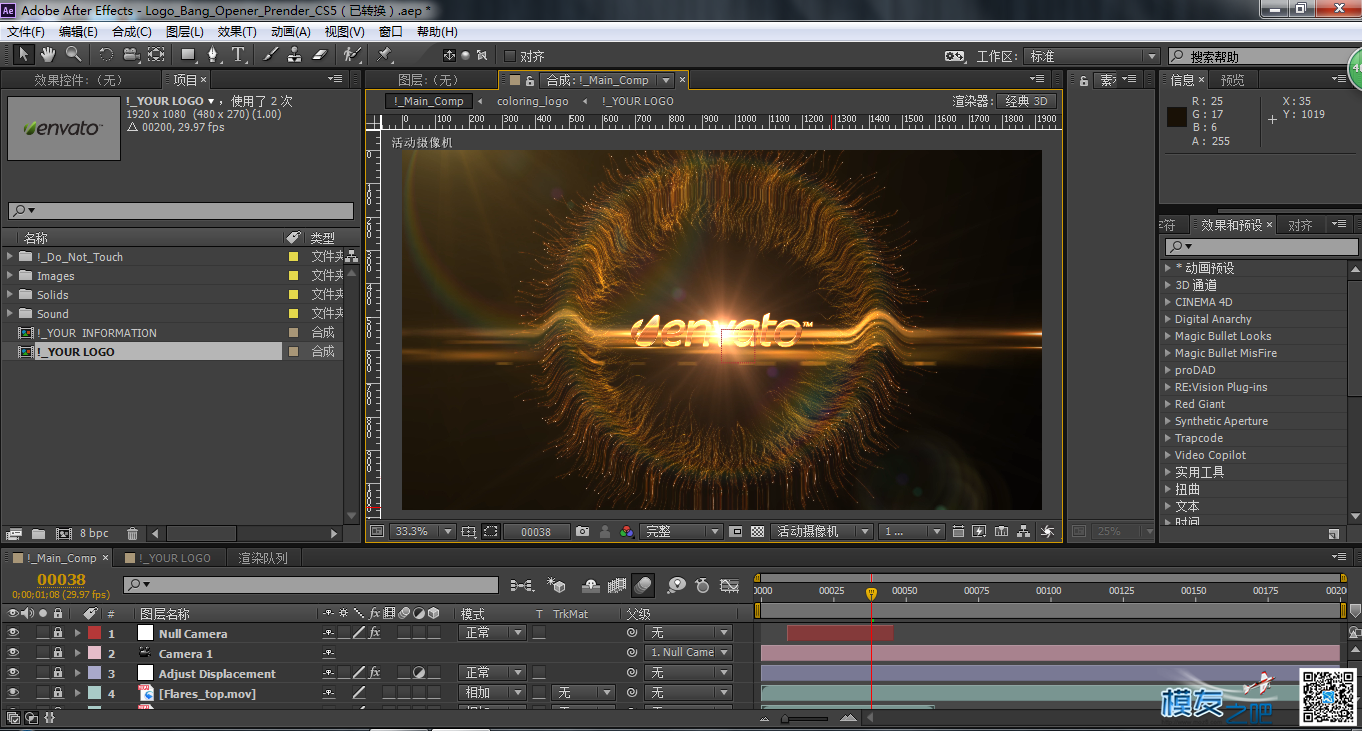Create a new composition from Project panel footer
Image resolution: width=1362 pixels, height=731 pixels.
click(x=63, y=534)
